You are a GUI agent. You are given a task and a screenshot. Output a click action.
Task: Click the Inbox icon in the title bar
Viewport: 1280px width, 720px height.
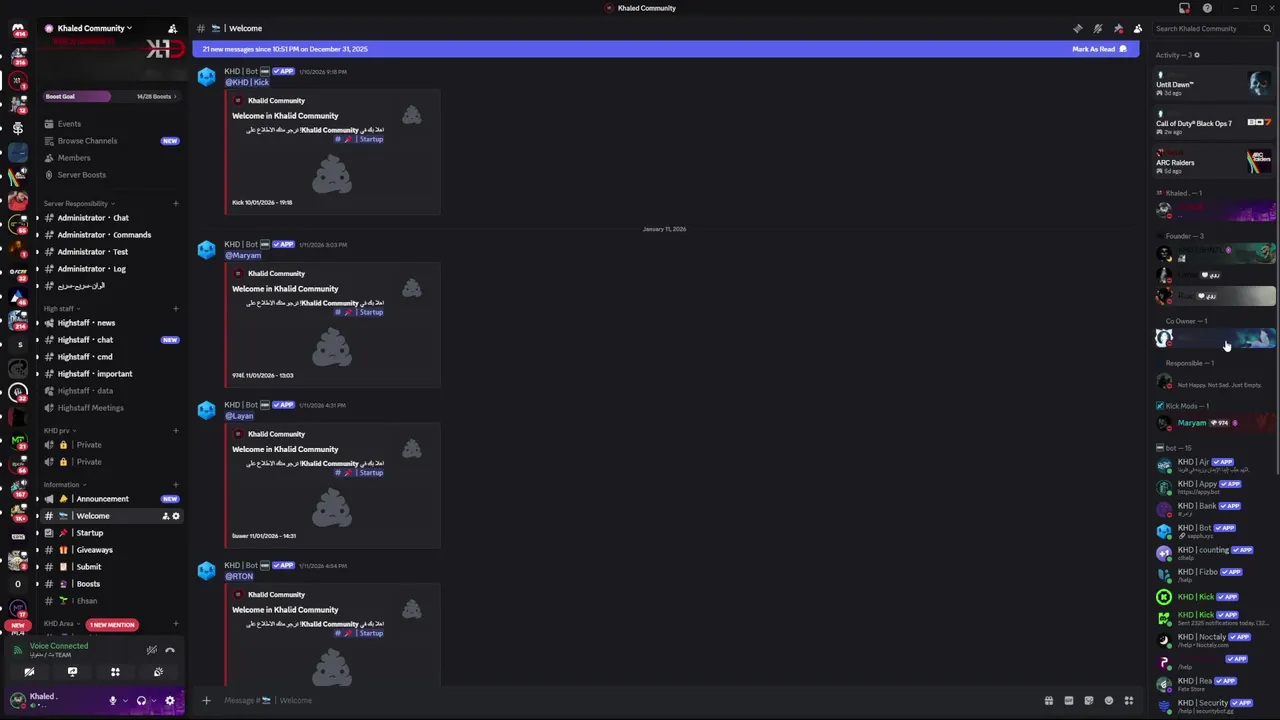[1184, 8]
